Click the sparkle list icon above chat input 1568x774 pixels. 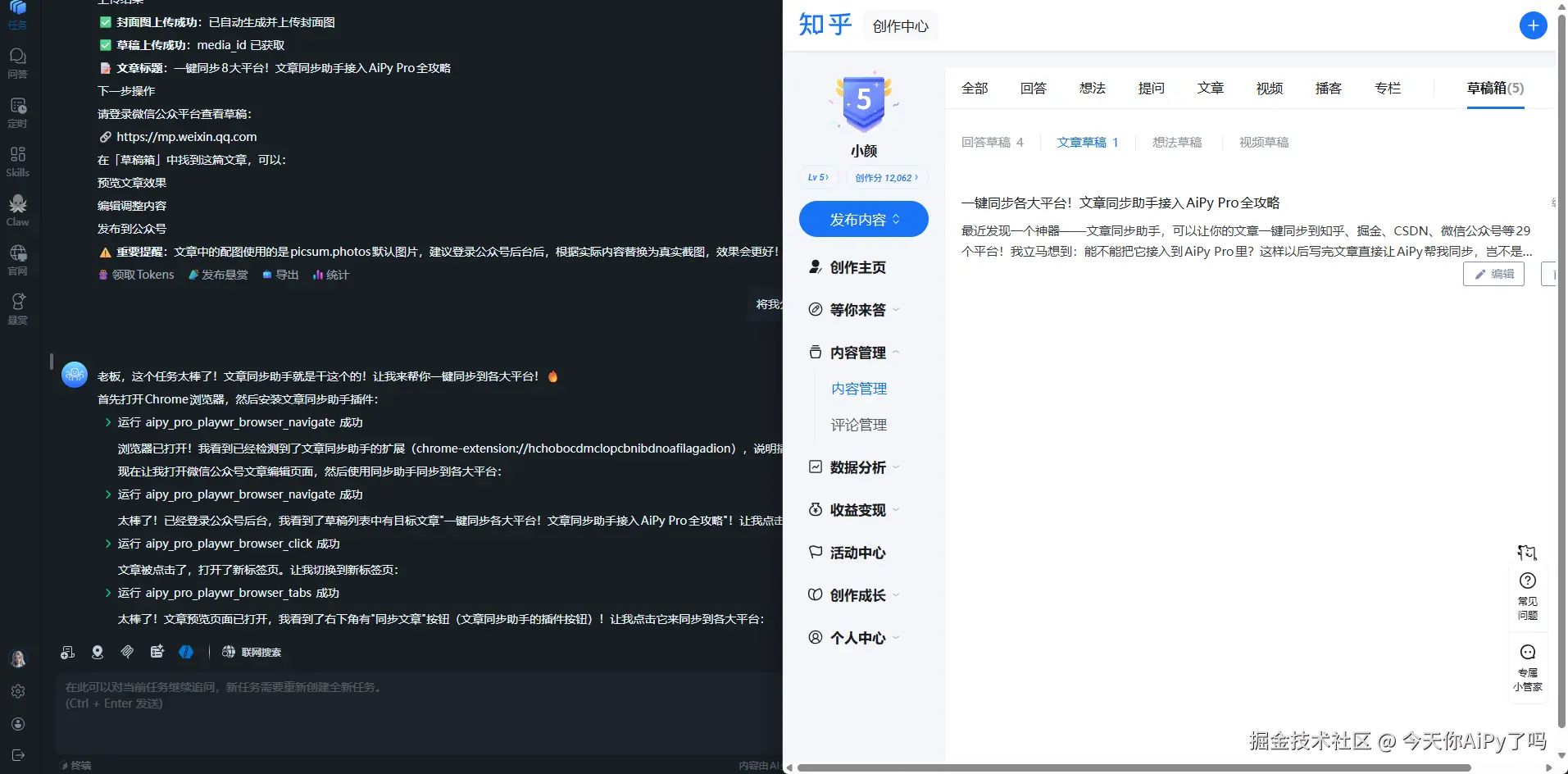(157, 652)
